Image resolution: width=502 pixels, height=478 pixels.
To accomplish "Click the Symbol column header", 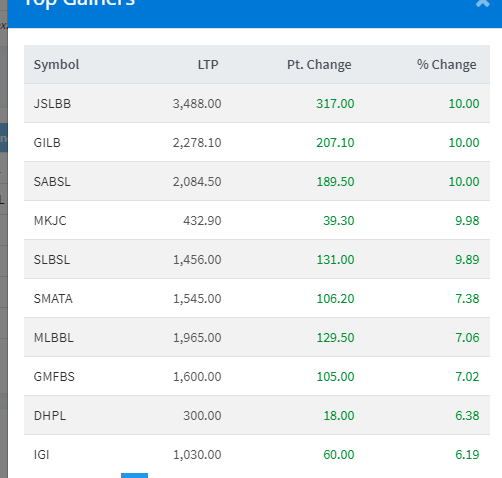I will tap(56, 64).
